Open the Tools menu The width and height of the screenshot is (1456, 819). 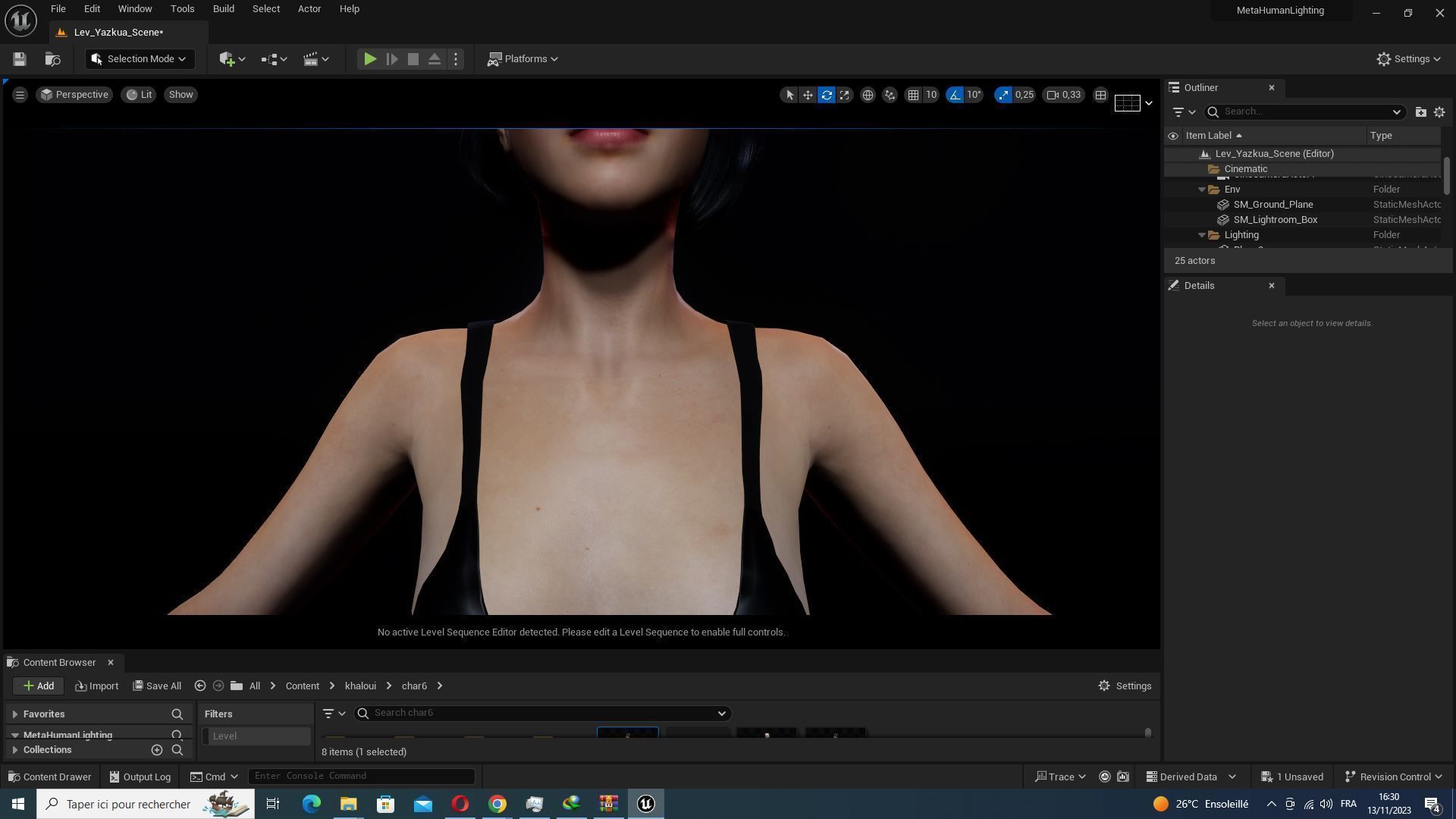(182, 9)
